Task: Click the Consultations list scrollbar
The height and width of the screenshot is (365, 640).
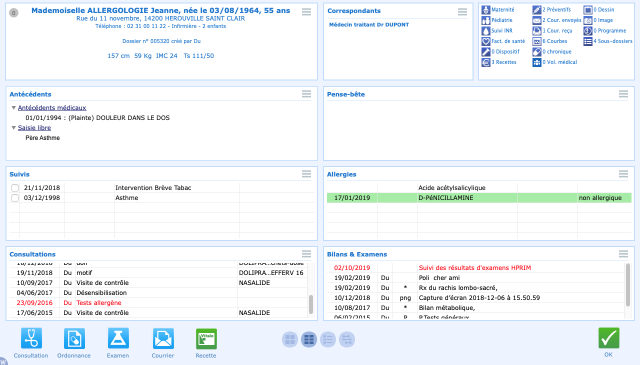Action: [311, 304]
